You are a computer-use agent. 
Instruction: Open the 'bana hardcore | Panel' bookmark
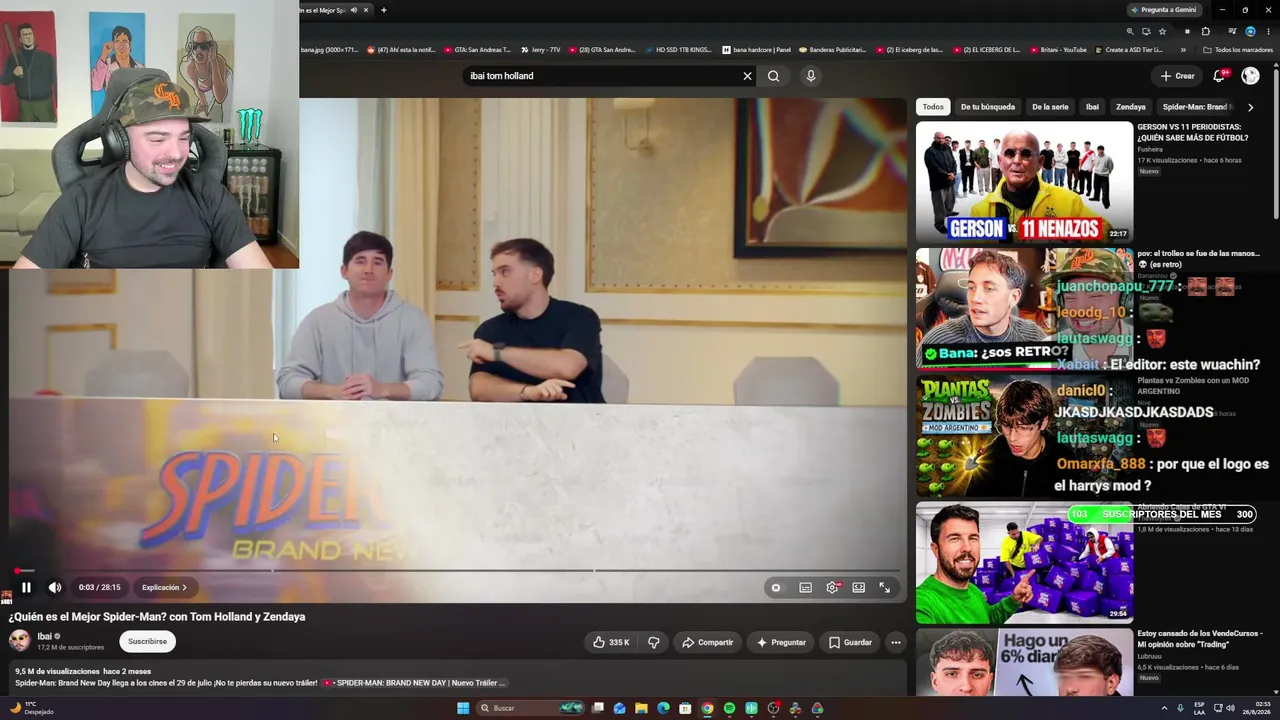756,50
